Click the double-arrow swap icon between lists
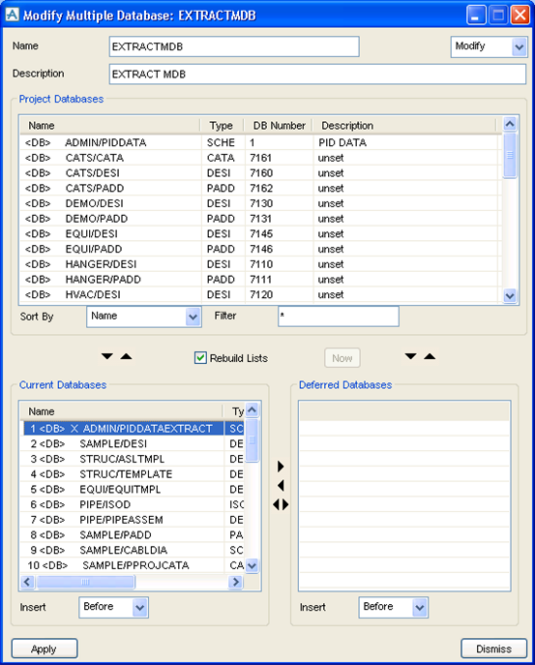This screenshot has width=535, height=665. tap(280, 504)
